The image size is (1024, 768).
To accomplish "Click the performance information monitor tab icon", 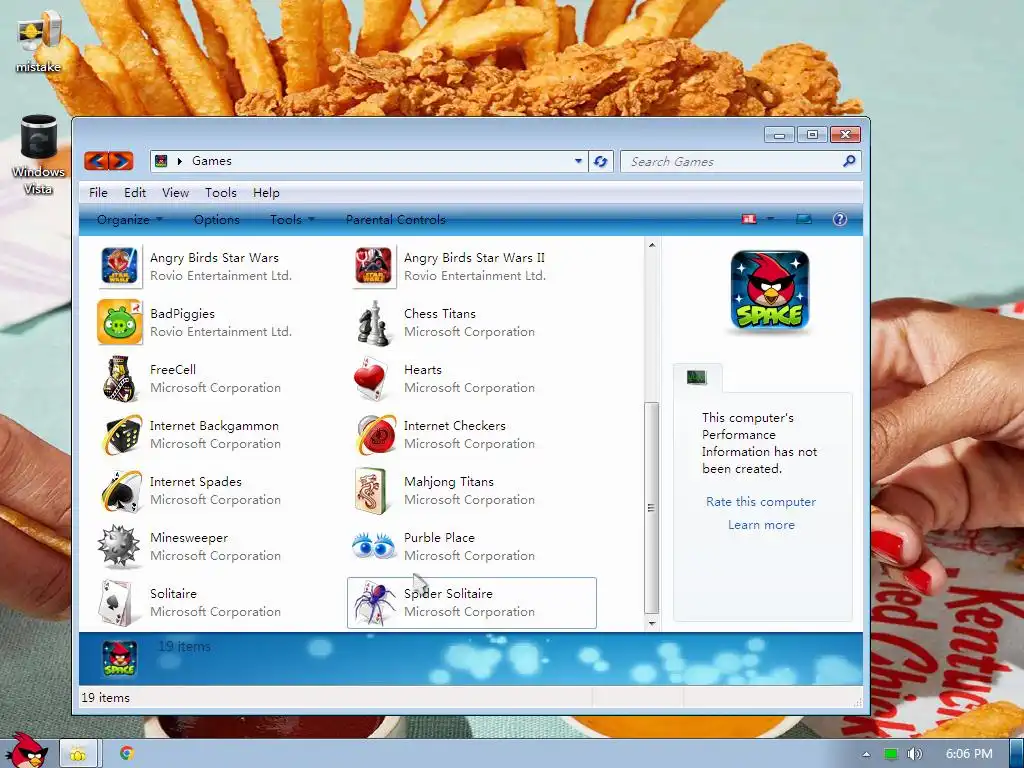I will 697,377.
